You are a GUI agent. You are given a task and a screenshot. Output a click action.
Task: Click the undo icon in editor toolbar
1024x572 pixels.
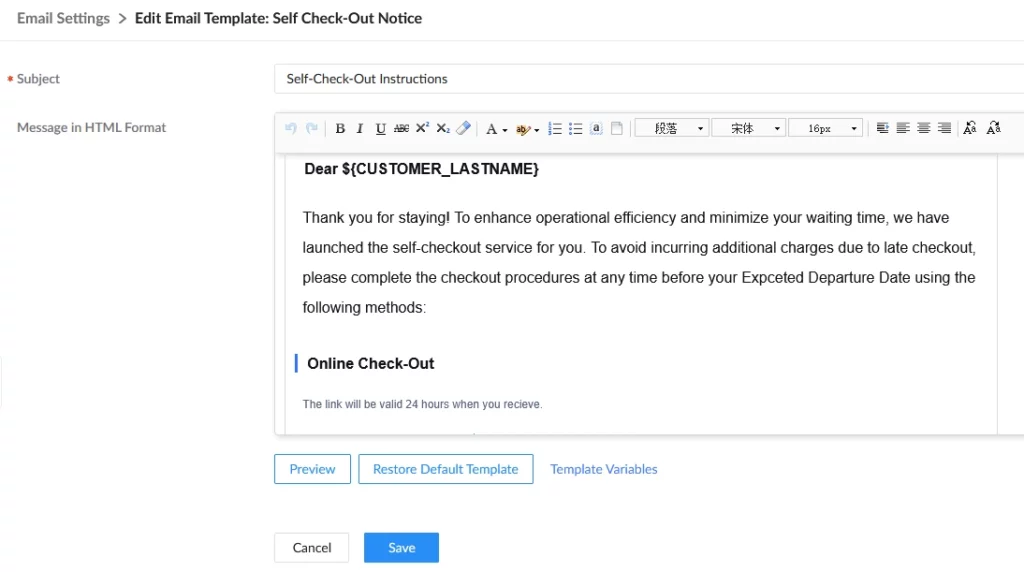[x=291, y=128]
